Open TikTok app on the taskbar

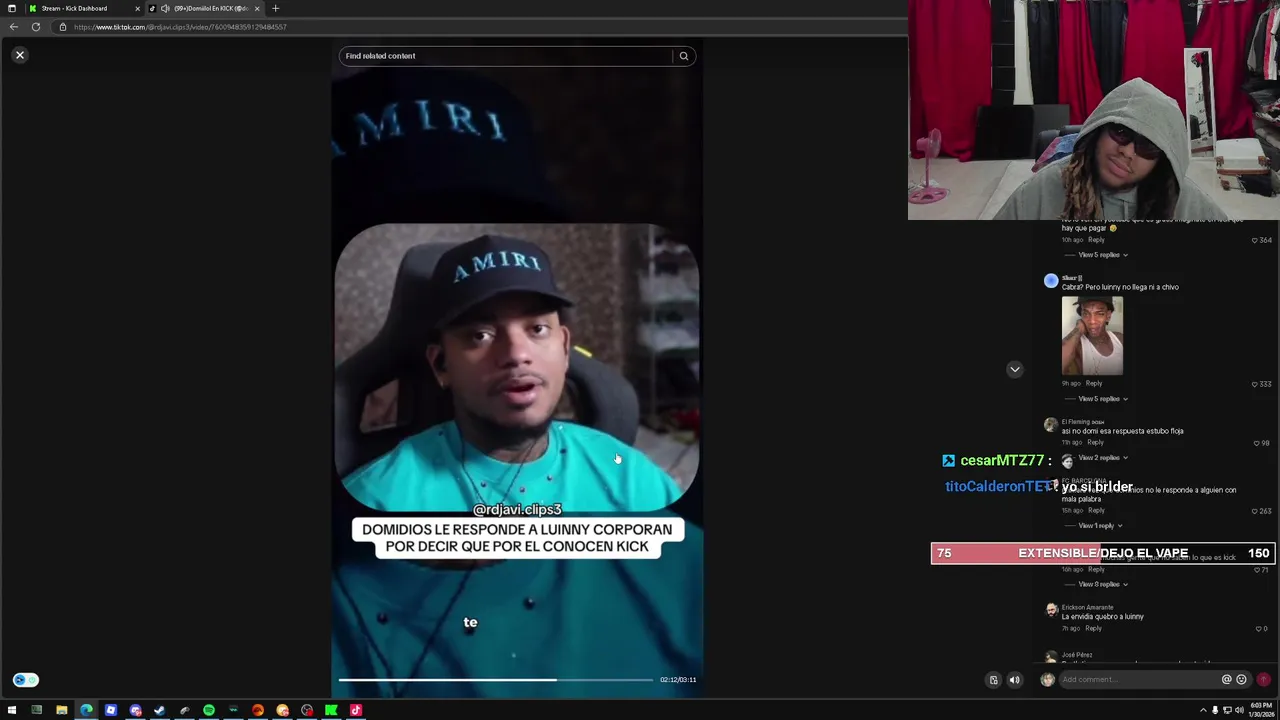(355, 711)
